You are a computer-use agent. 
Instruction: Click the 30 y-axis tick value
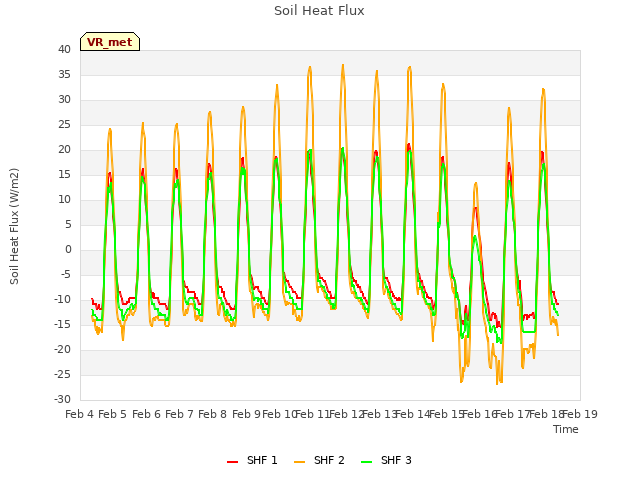pyautogui.click(x=64, y=100)
